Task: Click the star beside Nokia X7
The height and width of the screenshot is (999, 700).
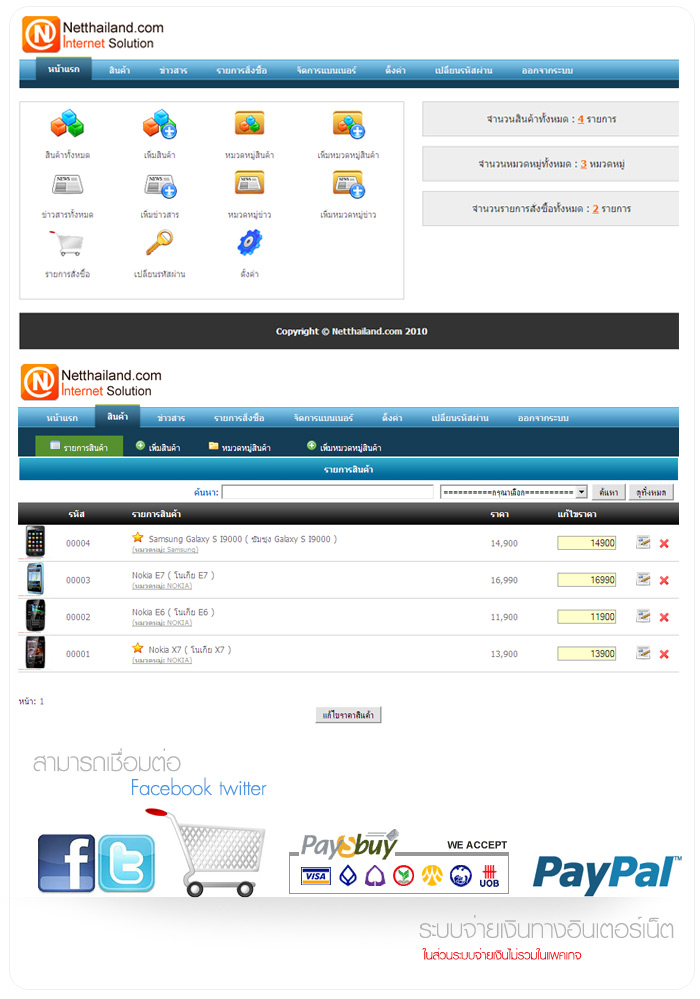Action: [138, 648]
